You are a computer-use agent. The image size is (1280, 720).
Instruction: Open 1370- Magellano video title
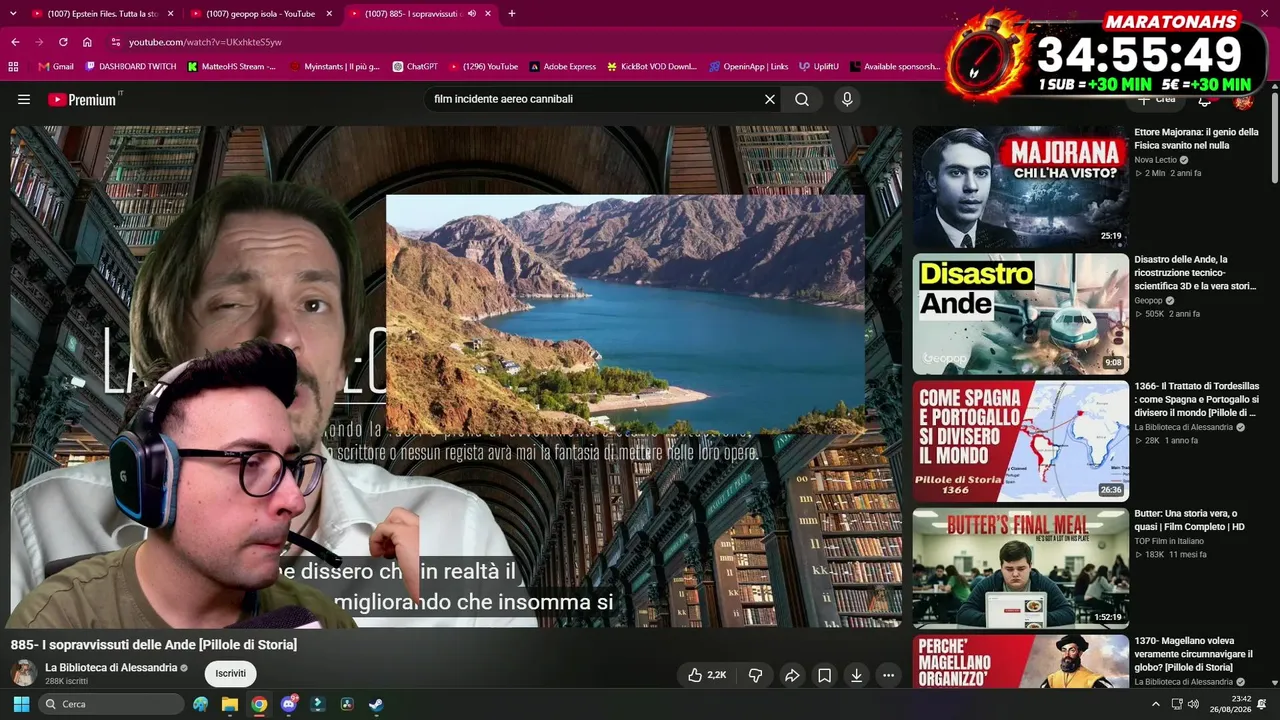pyautogui.click(x=1196, y=654)
